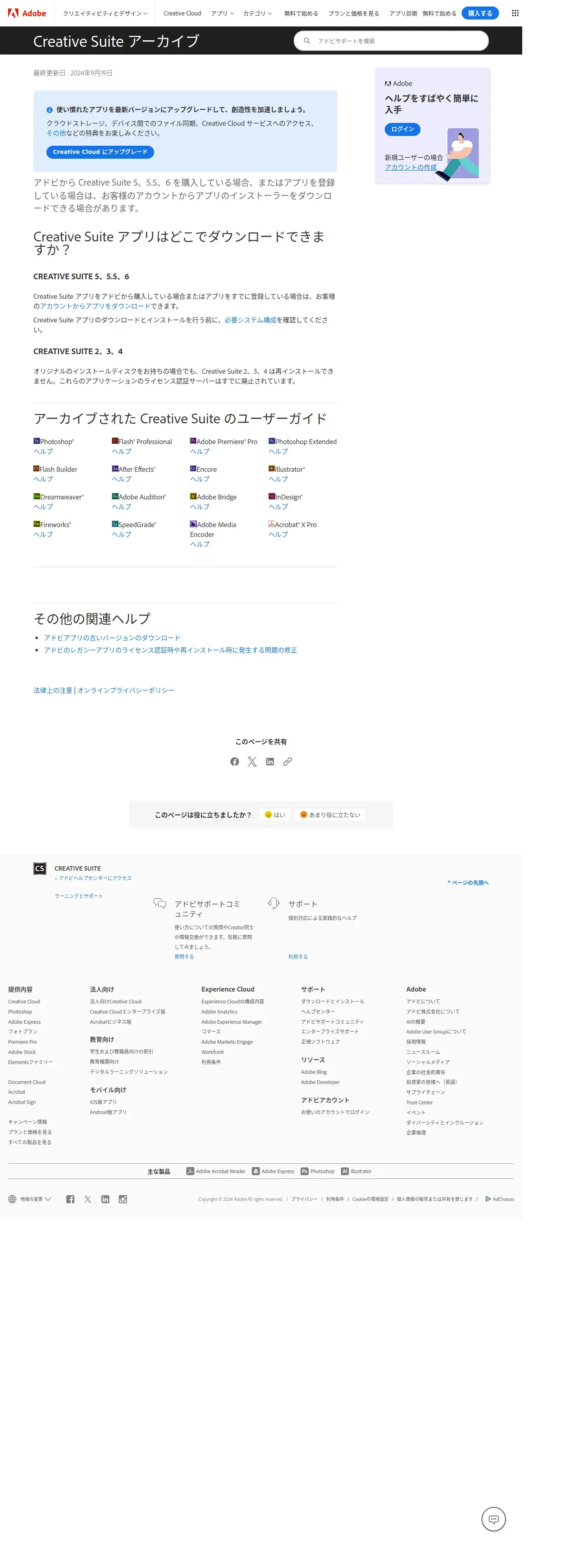Click the Adobe Bridge product icon
569x1568 pixels.
pos(193,496)
